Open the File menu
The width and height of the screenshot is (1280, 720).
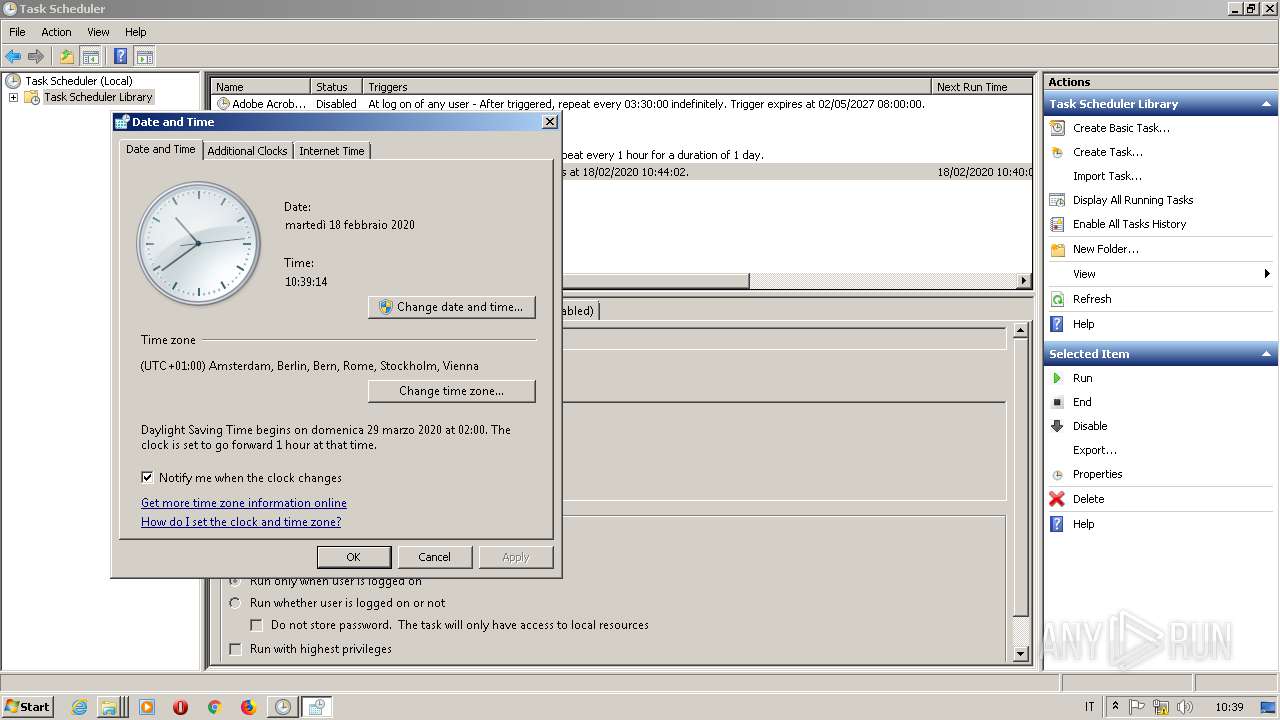point(17,32)
